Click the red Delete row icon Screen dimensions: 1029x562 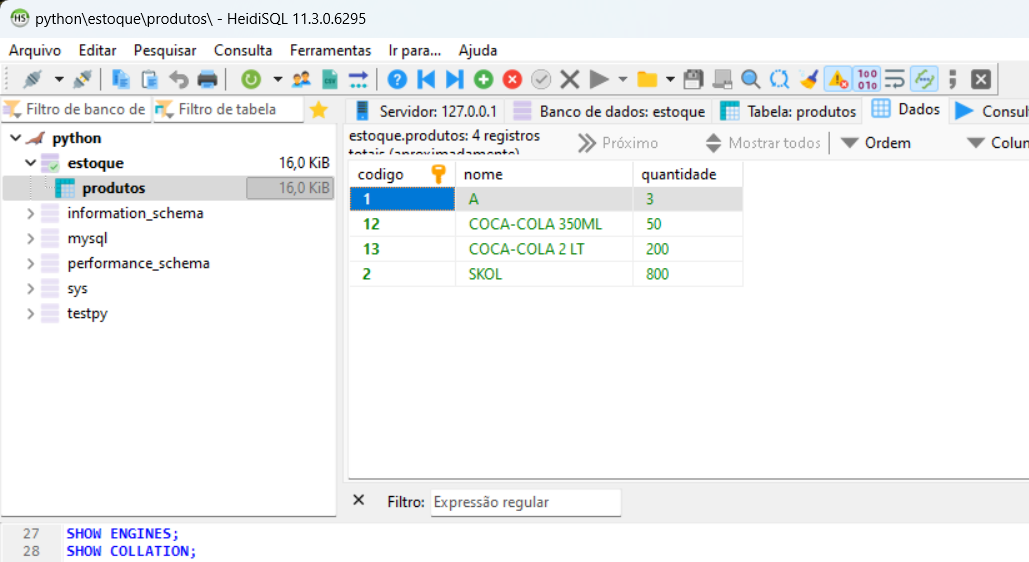[x=512, y=79]
